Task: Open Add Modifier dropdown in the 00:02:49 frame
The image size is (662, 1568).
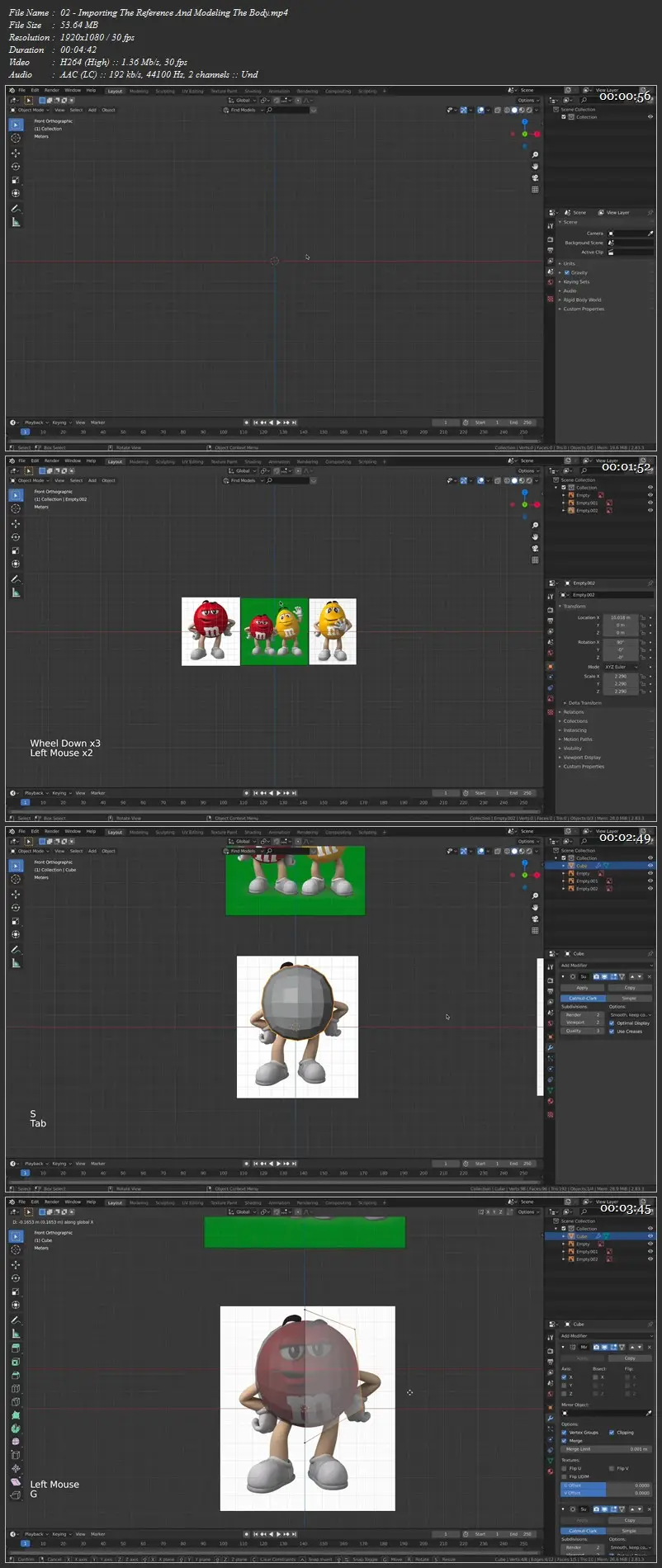Action: click(606, 965)
